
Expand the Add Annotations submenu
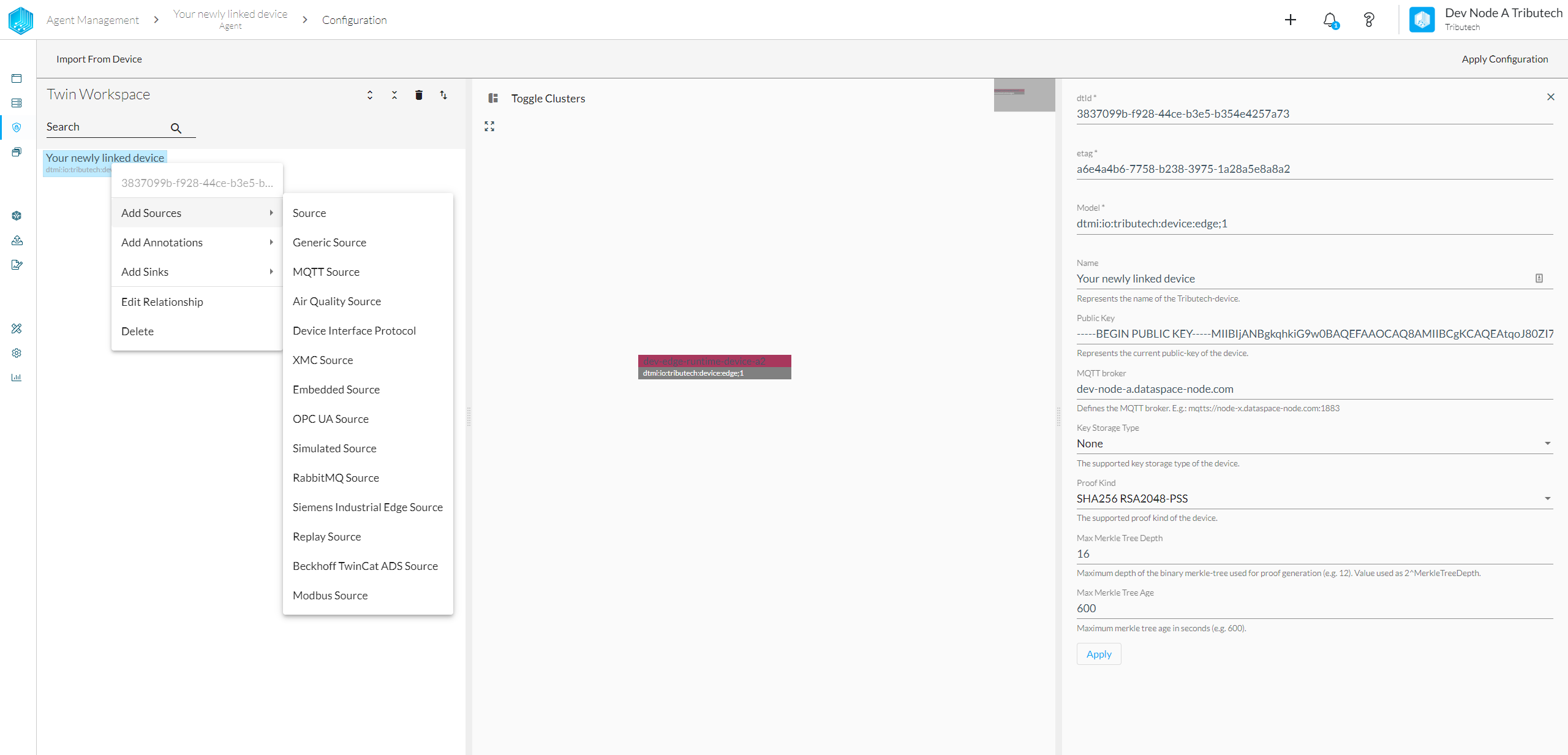(x=197, y=243)
